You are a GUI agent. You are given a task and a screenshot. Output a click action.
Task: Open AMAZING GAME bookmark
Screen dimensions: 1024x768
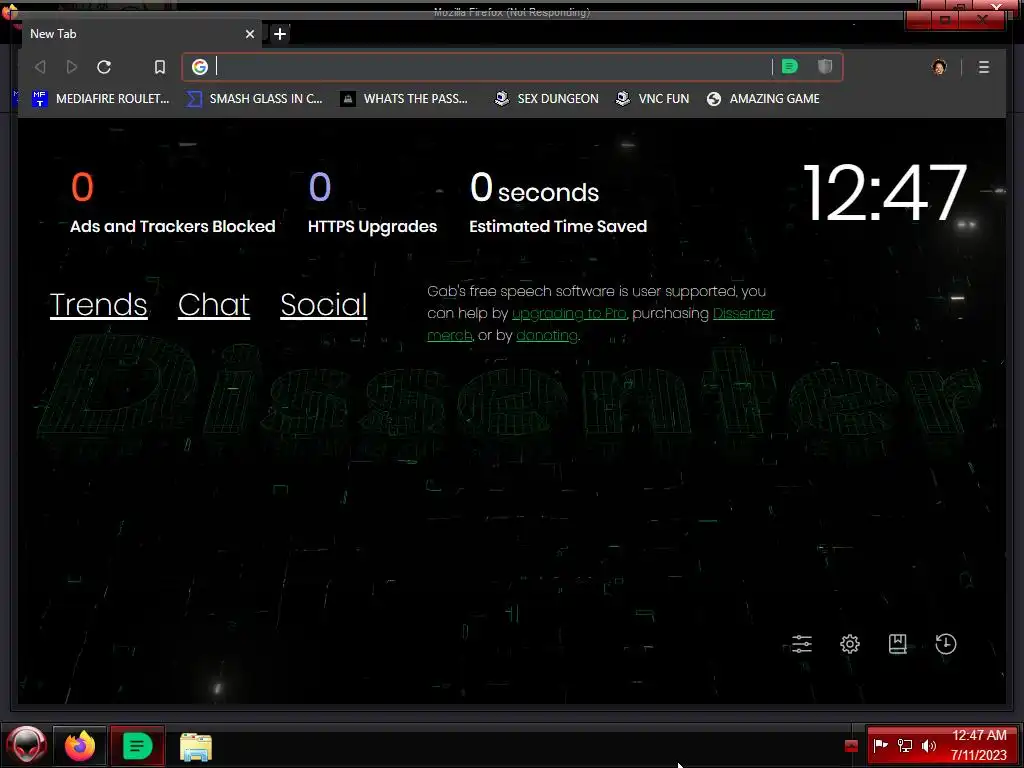[763, 99]
